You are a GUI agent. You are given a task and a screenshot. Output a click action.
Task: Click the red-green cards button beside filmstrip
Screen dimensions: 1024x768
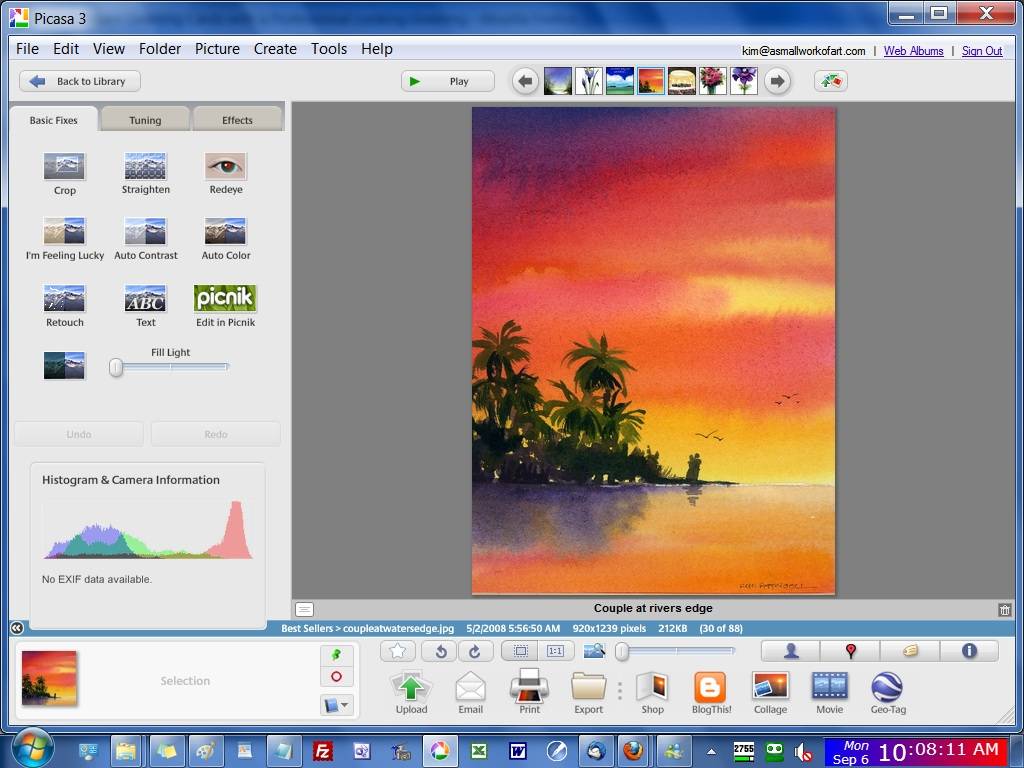click(831, 82)
